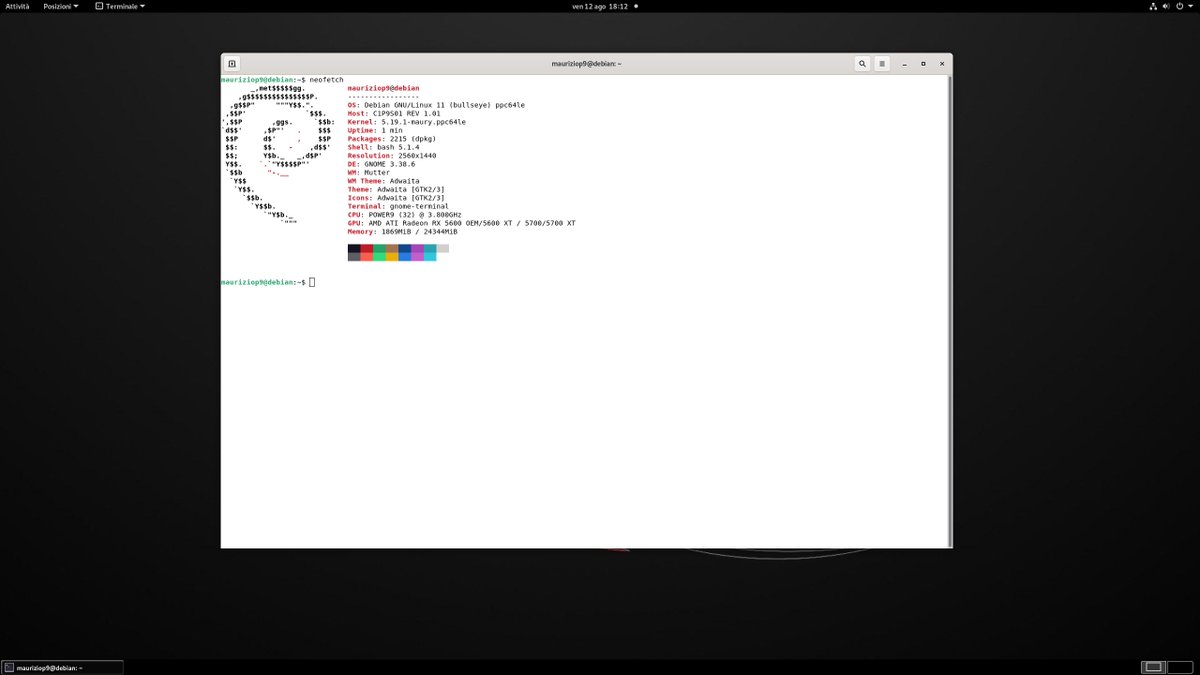1200x675 pixels.
Task: Minimize the terminal window
Action: [x=904, y=63]
